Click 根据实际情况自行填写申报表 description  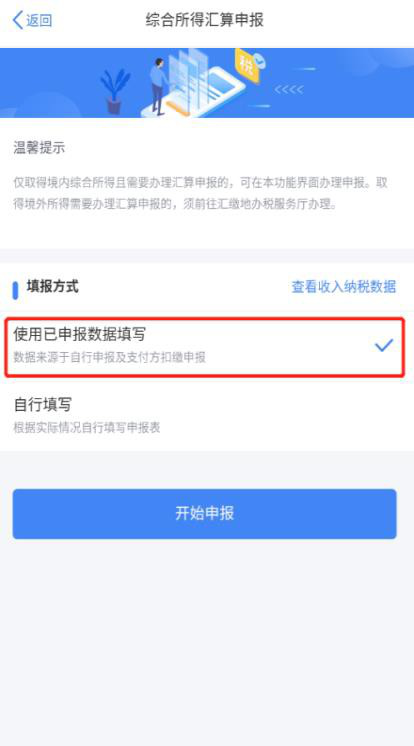coord(87,427)
